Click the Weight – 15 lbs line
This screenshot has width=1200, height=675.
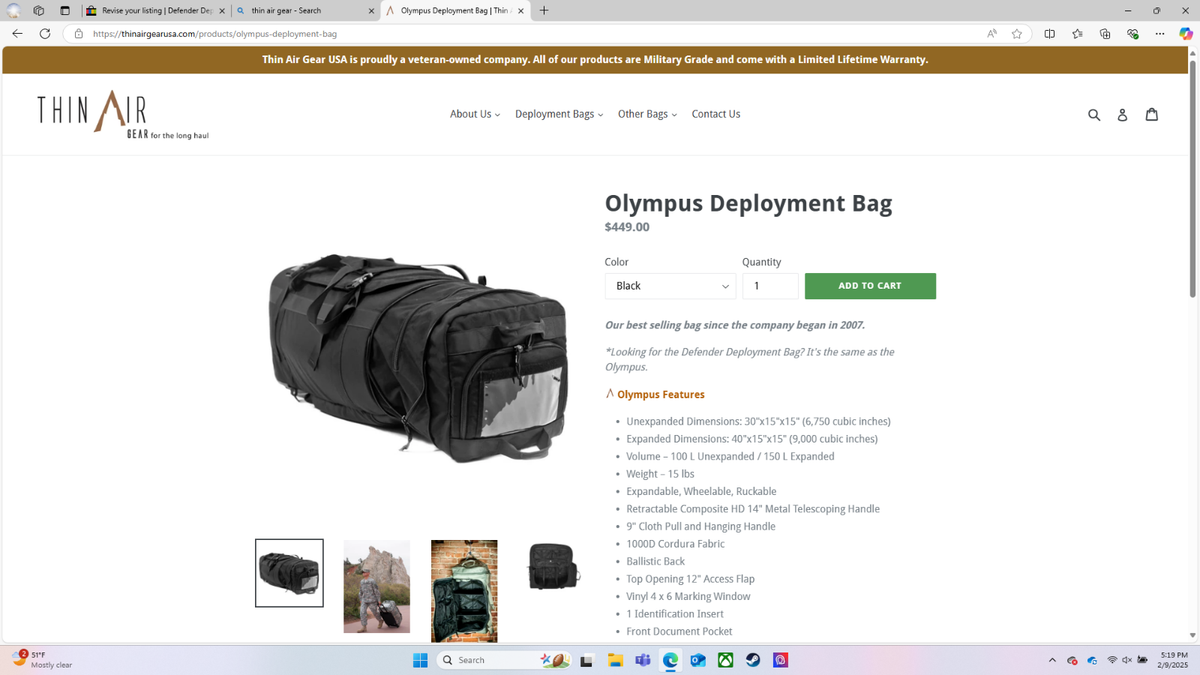[x=660, y=474]
